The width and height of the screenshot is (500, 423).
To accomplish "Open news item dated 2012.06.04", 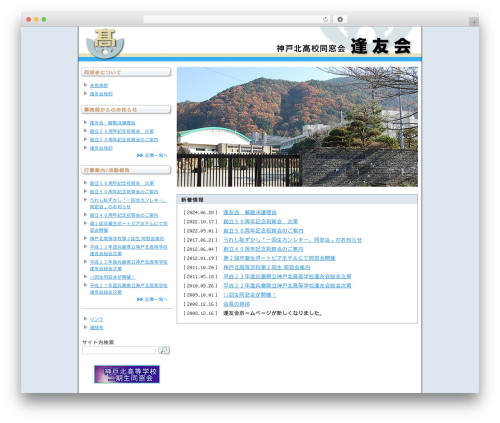I will click(263, 249).
